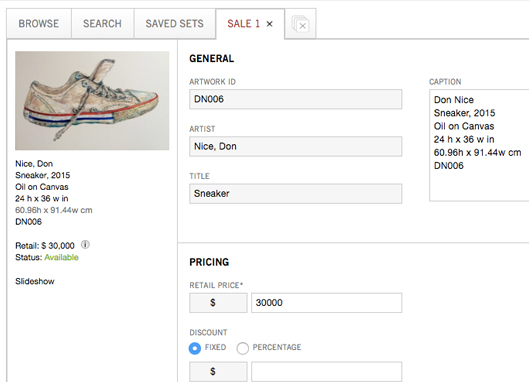
Task: Click the Title field Sneaker
Action: (296, 194)
